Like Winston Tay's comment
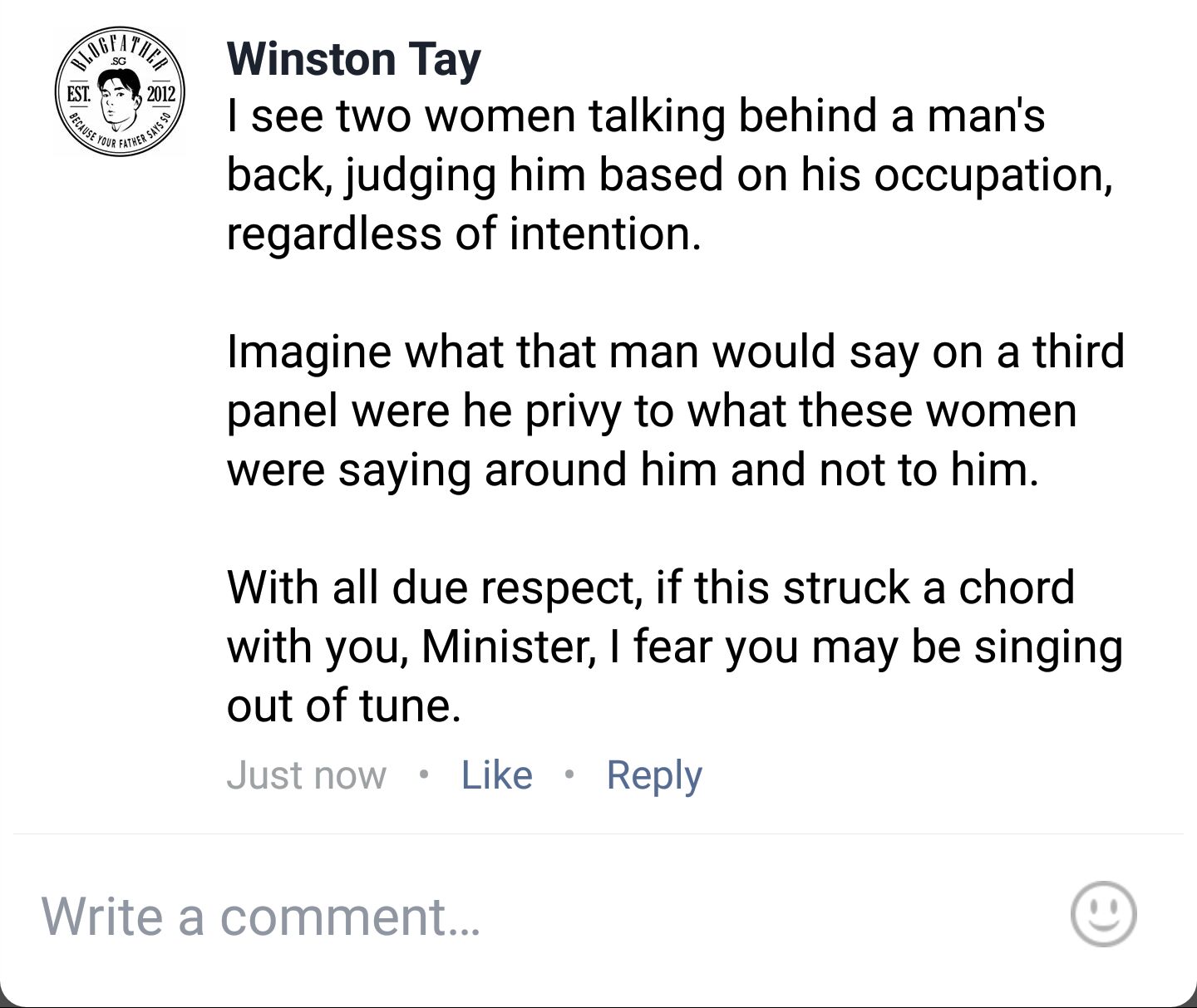This screenshot has height=1008, width=1197. pyautogui.click(x=497, y=774)
